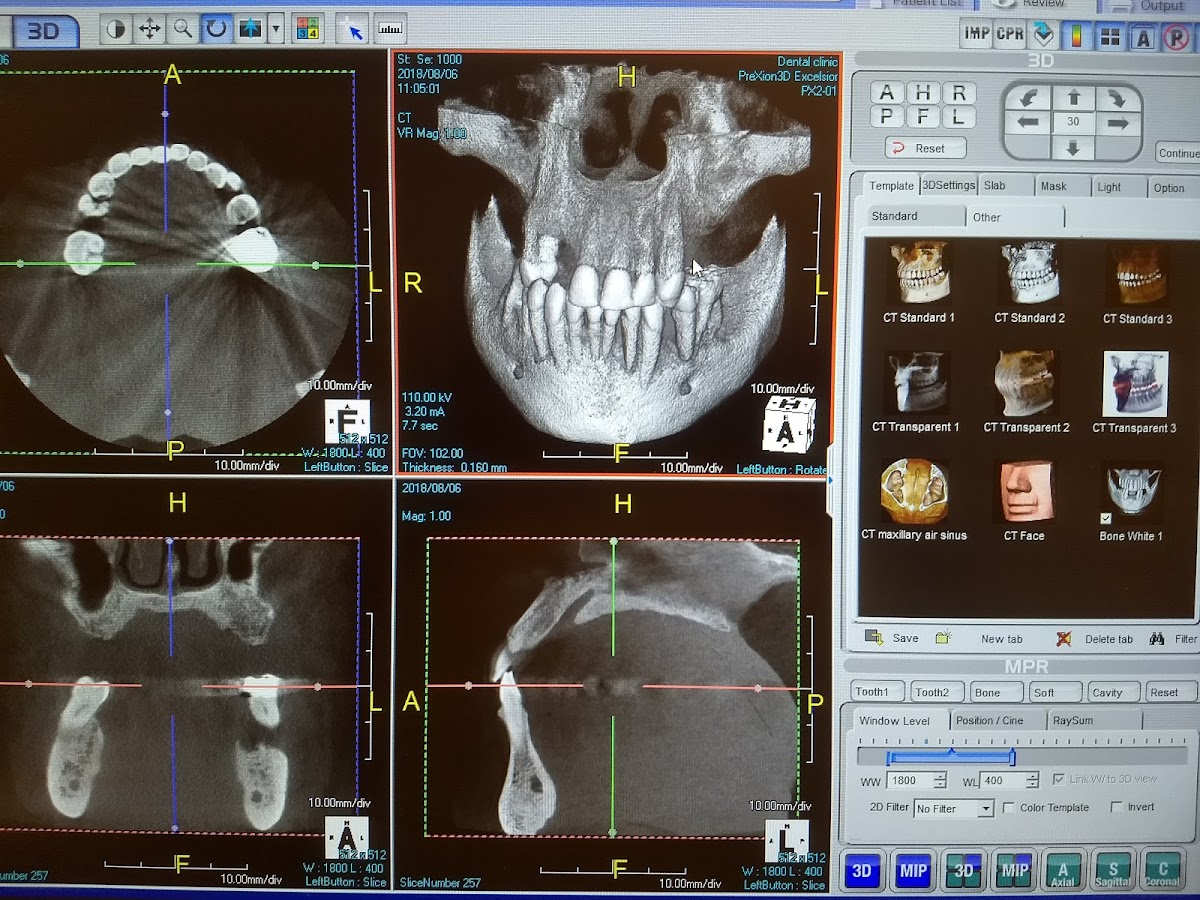Screen dimensions: 1200x900
Task: Select the rotate tool
Action: pos(216,29)
